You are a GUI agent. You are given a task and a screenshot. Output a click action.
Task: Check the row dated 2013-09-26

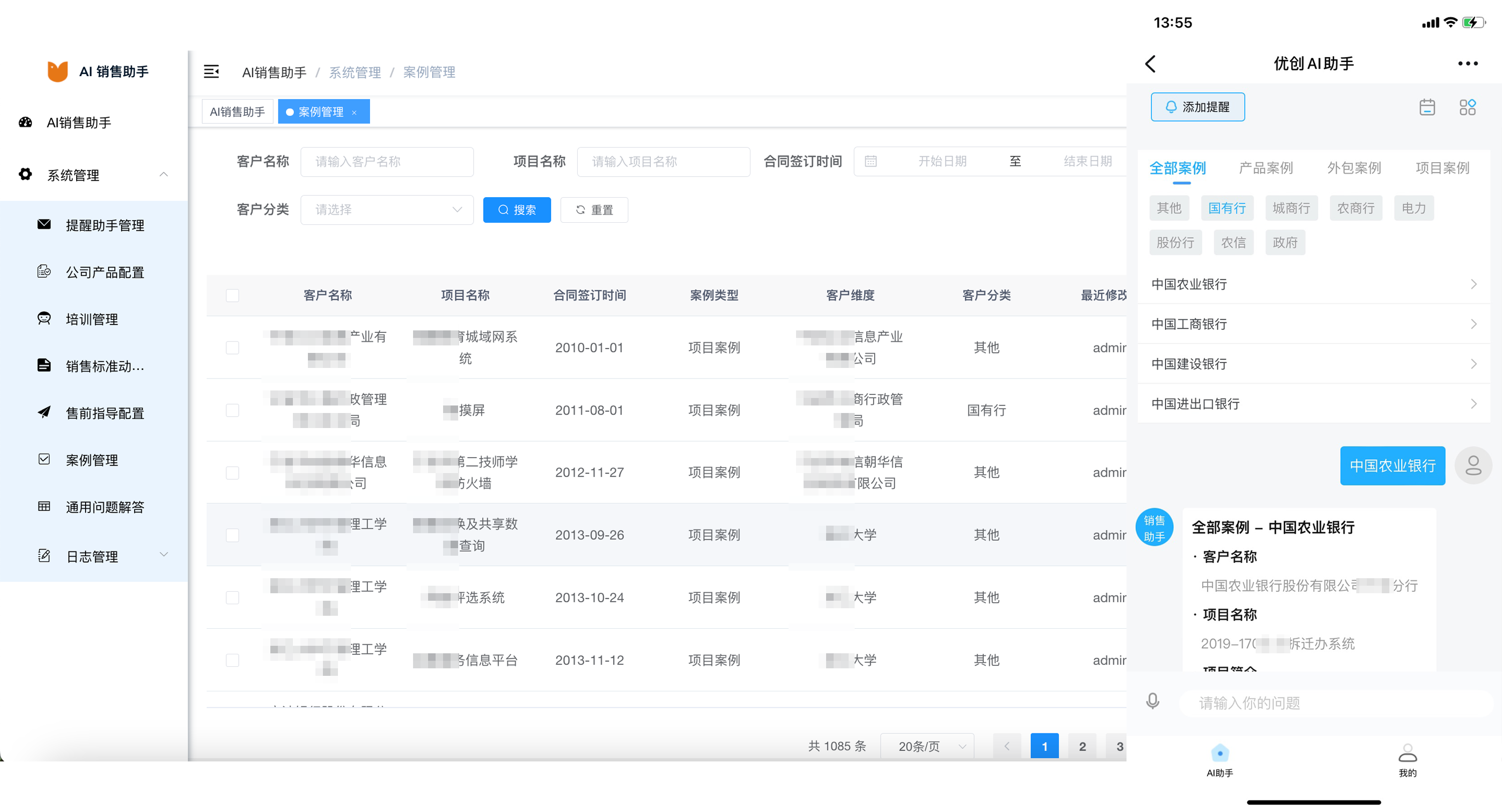[x=233, y=535]
